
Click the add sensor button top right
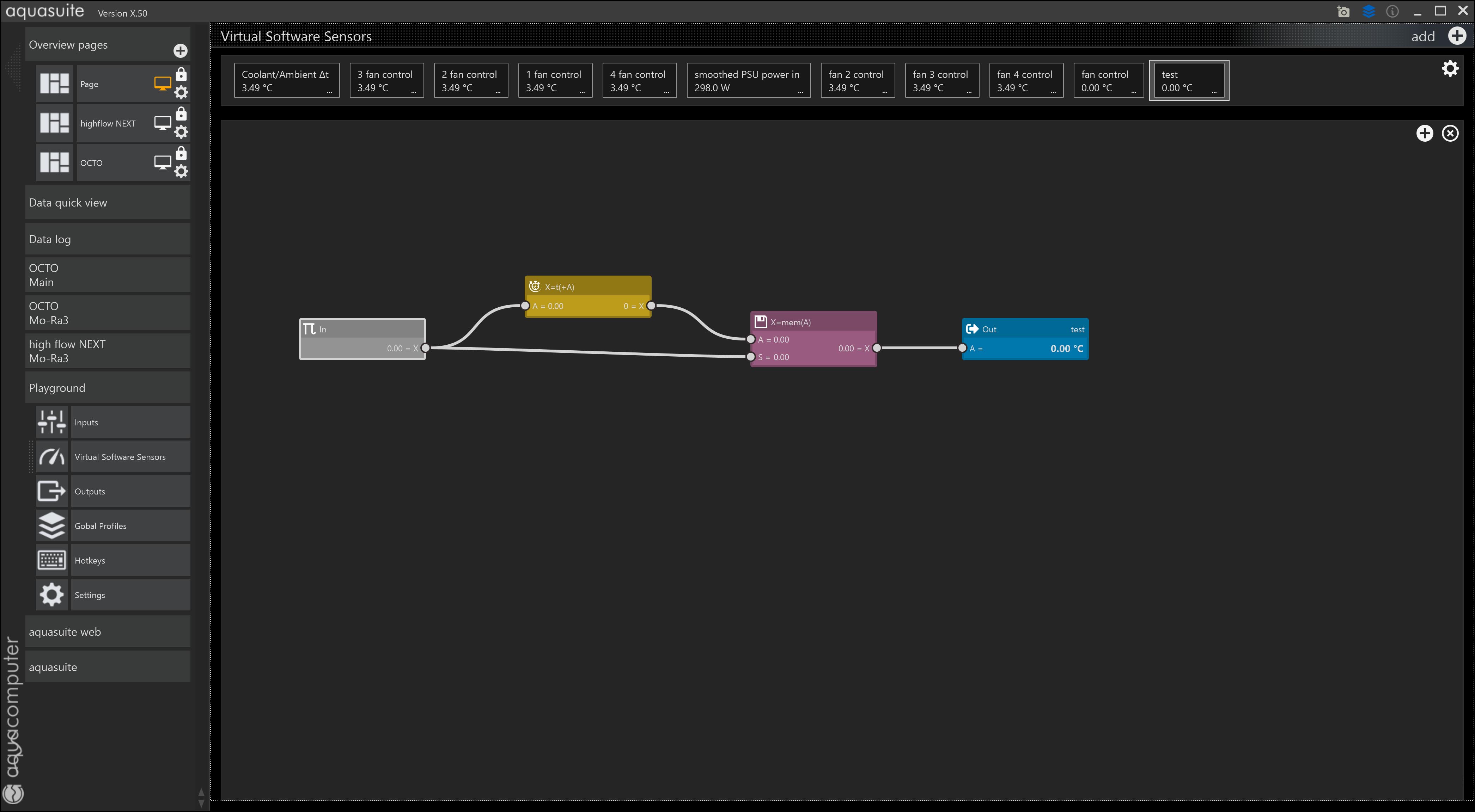(1457, 36)
